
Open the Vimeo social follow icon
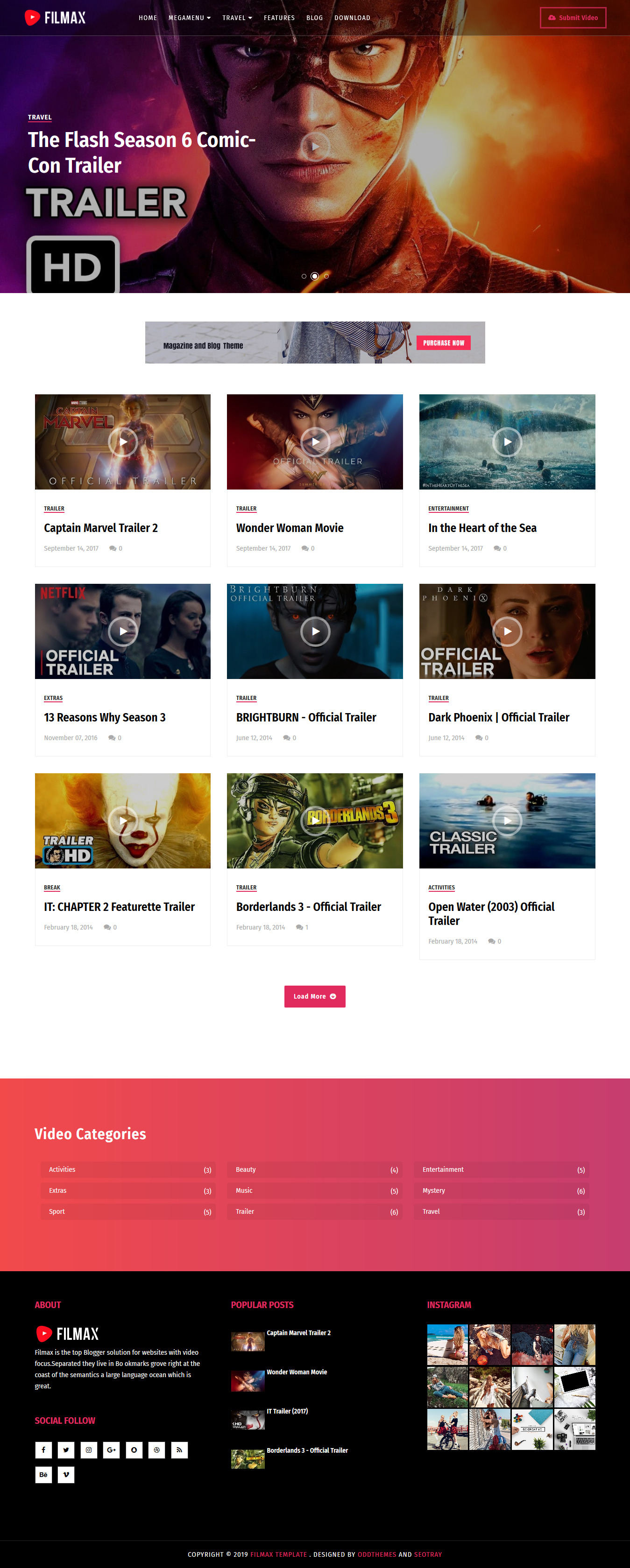(x=66, y=1475)
